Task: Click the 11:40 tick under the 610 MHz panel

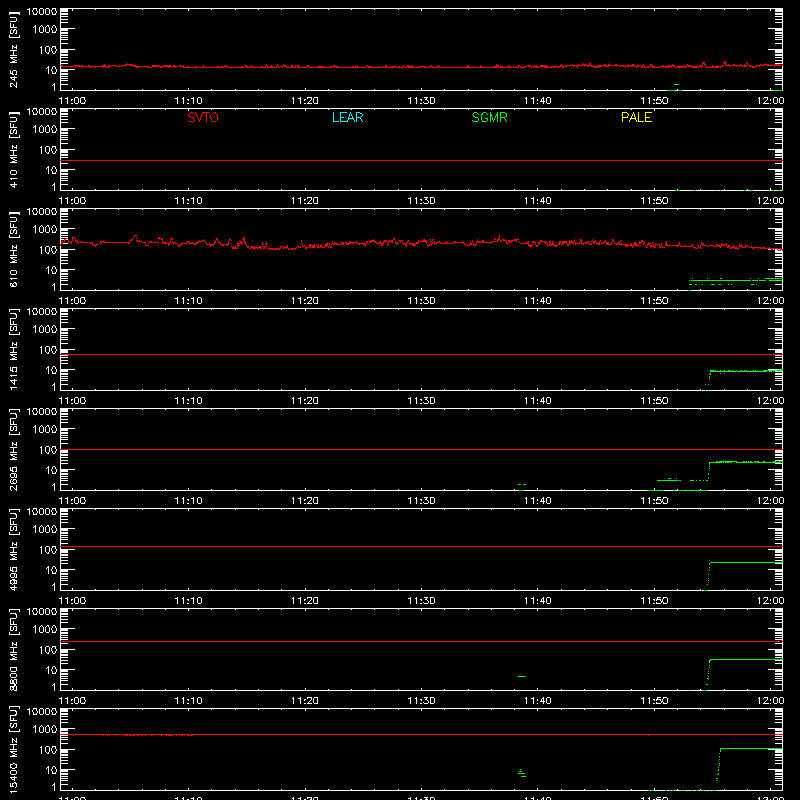Action: 538,301
